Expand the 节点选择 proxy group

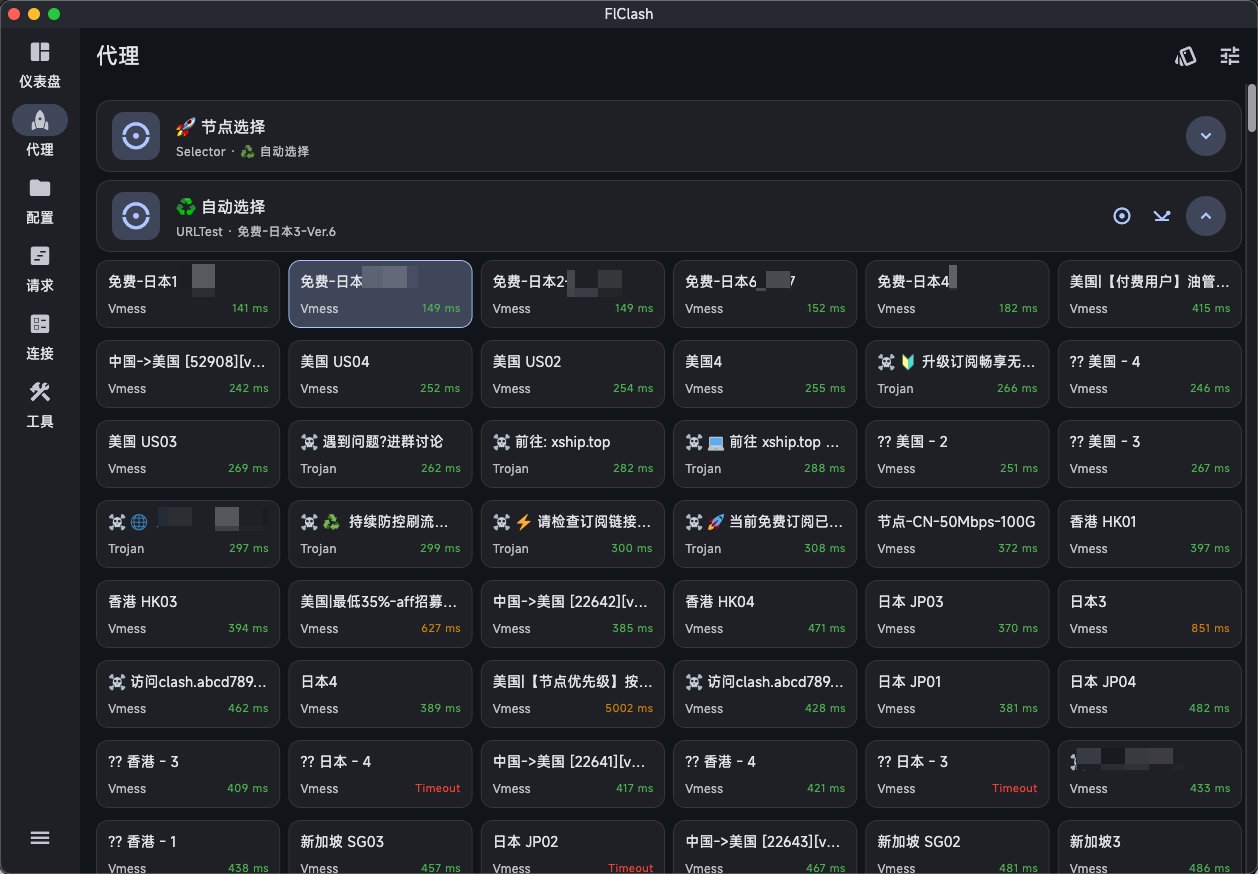[1205, 136]
